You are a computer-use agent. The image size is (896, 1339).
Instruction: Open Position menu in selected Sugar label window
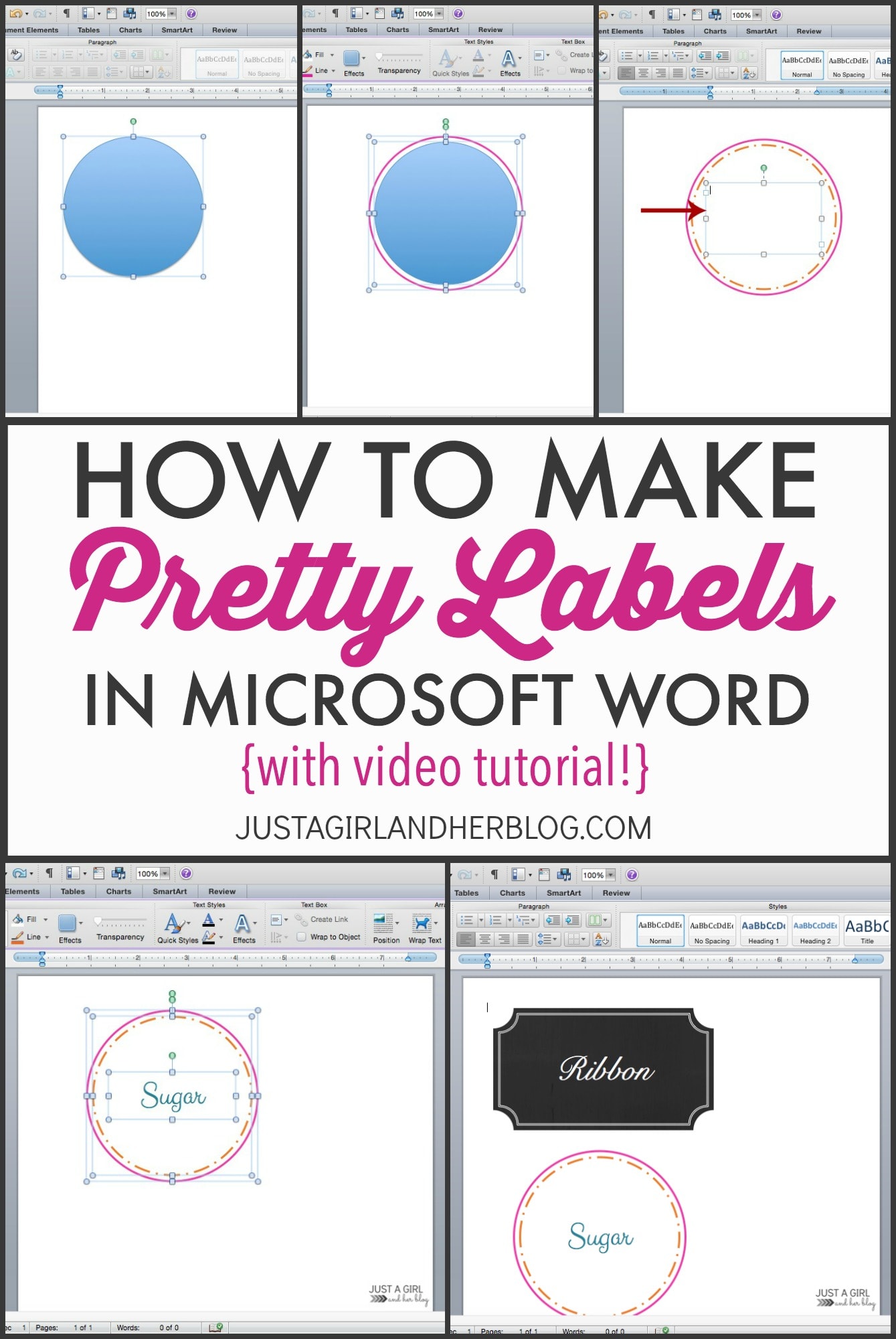click(x=386, y=929)
